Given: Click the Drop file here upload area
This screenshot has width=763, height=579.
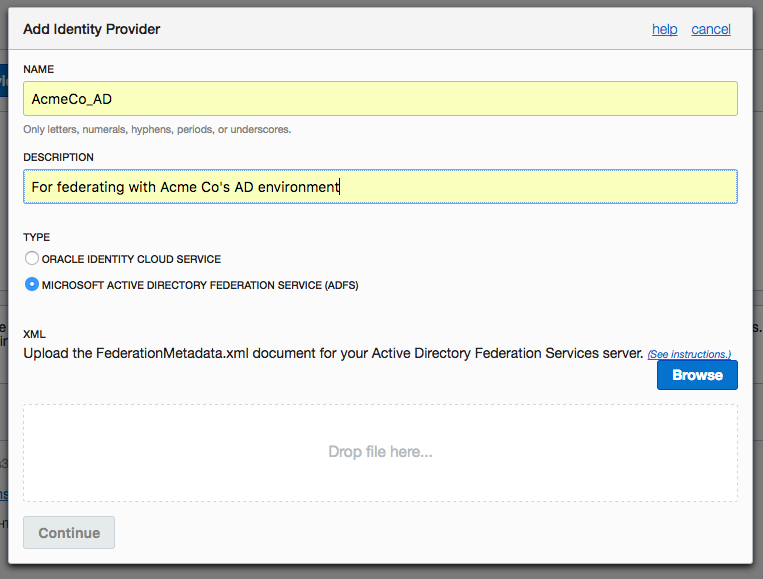Looking at the screenshot, I should point(380,452).
